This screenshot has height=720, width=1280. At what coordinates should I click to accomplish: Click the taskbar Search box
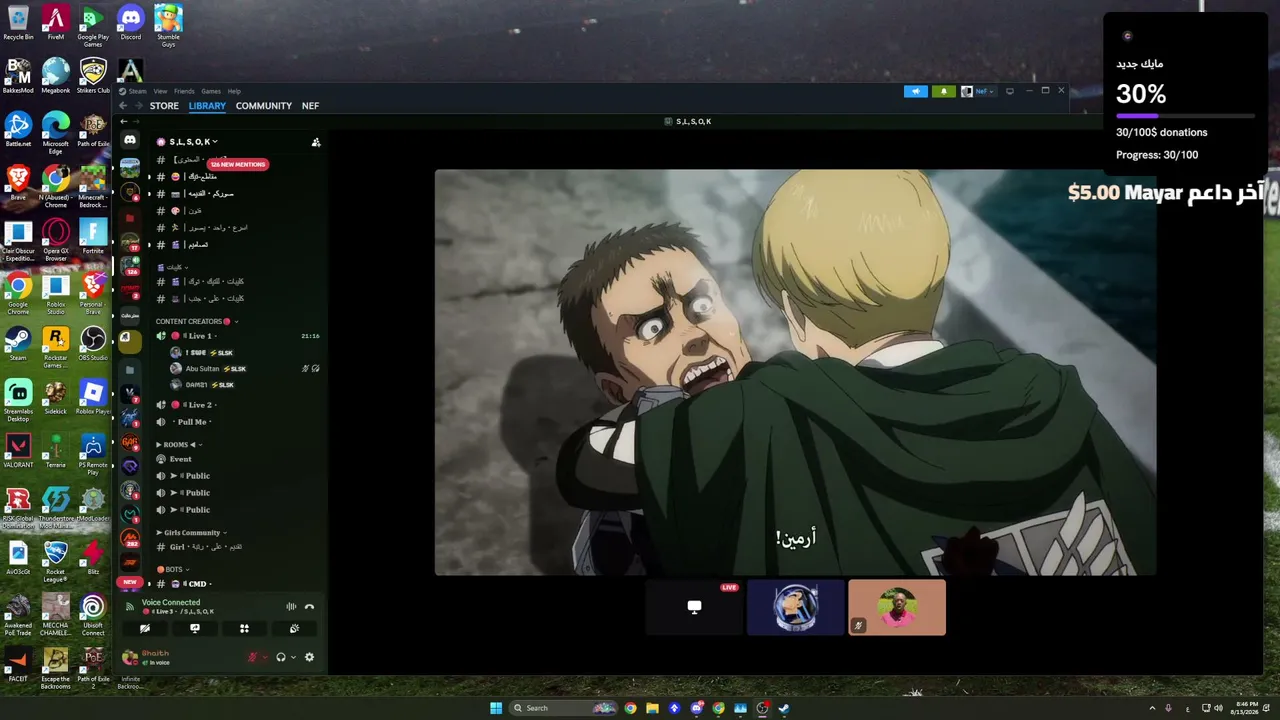[562, 708]
